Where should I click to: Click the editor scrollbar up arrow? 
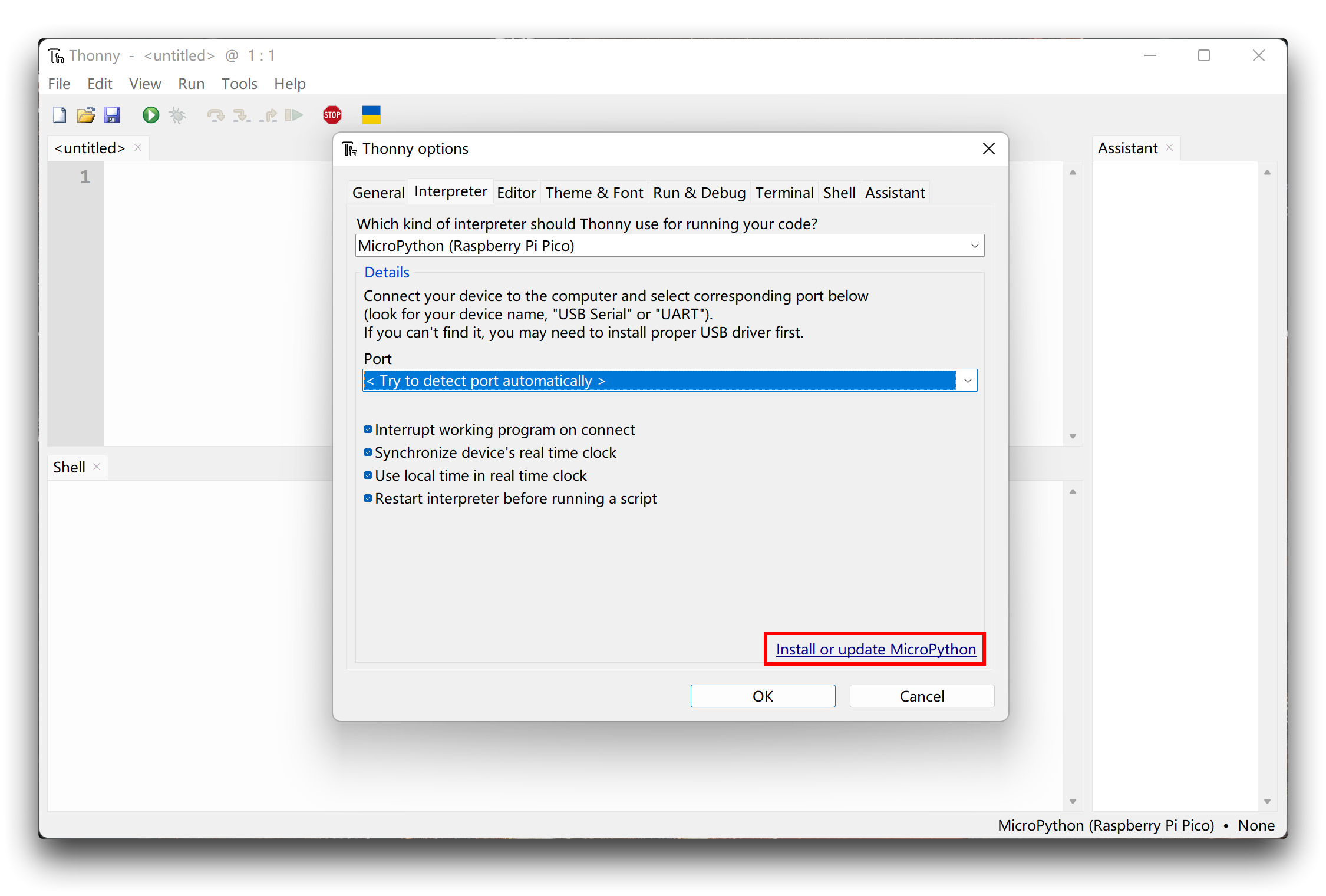click(x=1073, y=173)
